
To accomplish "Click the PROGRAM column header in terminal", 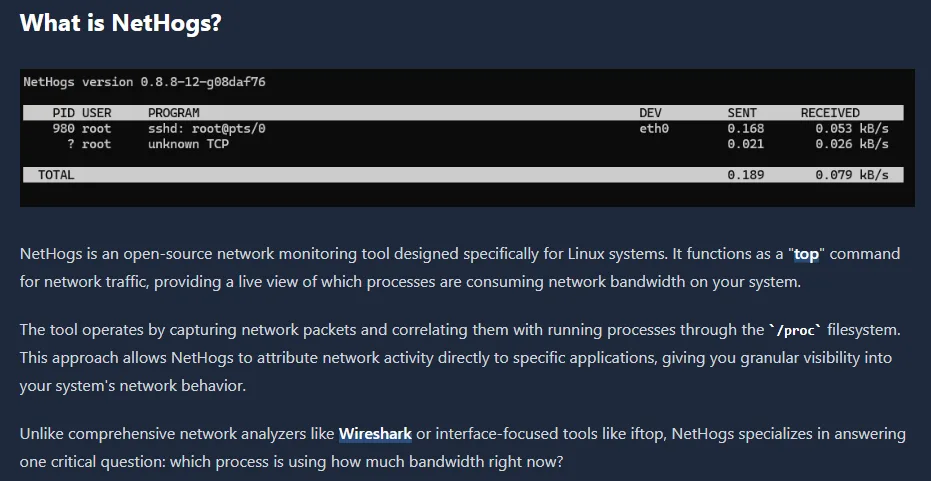I will (x=173, y=113).
